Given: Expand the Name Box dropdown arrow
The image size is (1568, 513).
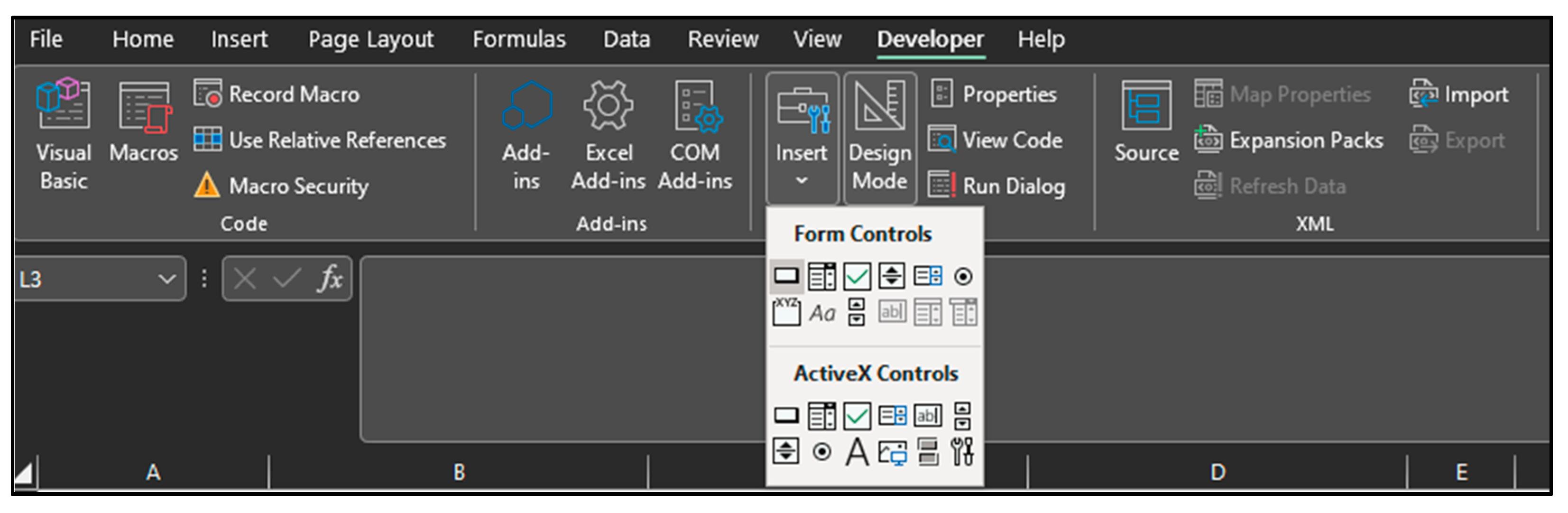Looking at the screenshot, I should click(x=166, y=279).
